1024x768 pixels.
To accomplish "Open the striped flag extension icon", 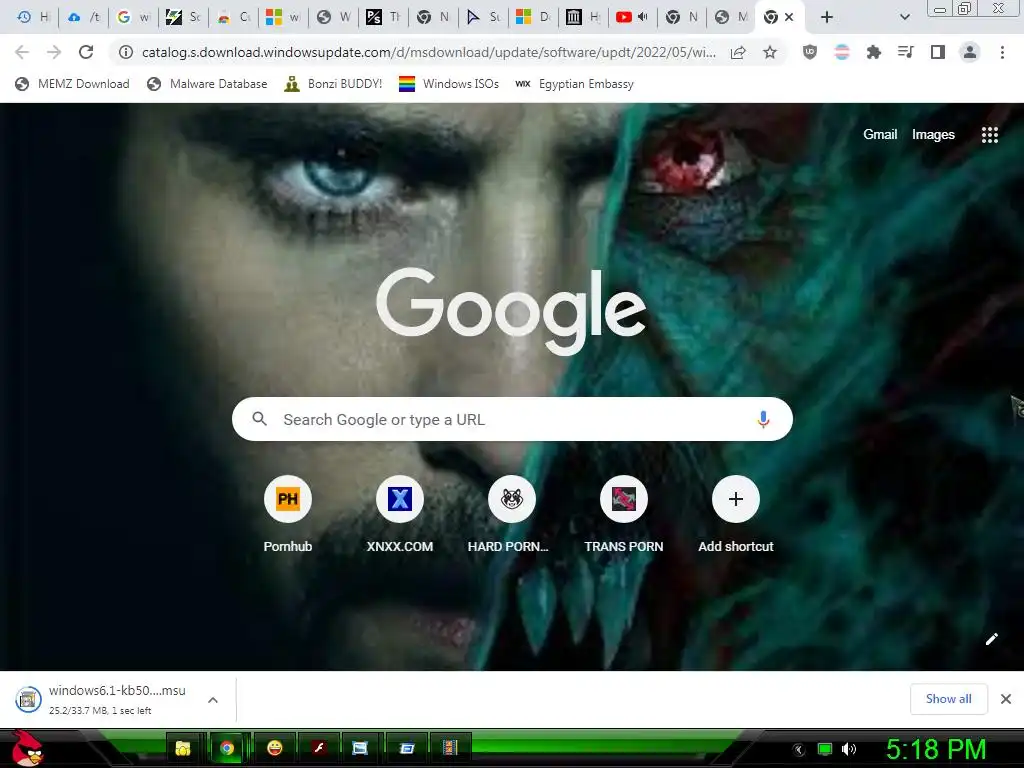I will click(x=842, y=52).
